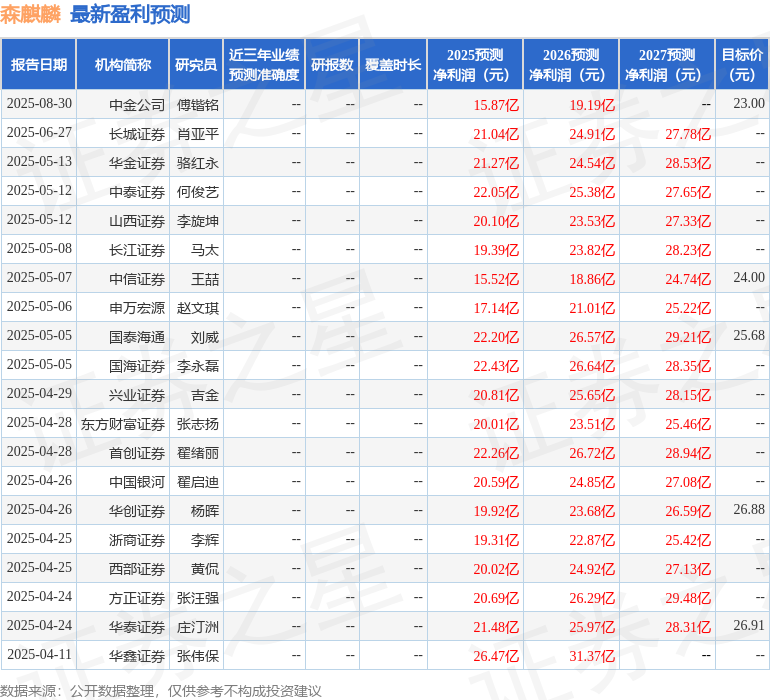
Task: Click the 19.31亿 profit value
Action: pyautogui.click(x=496, y=539)
